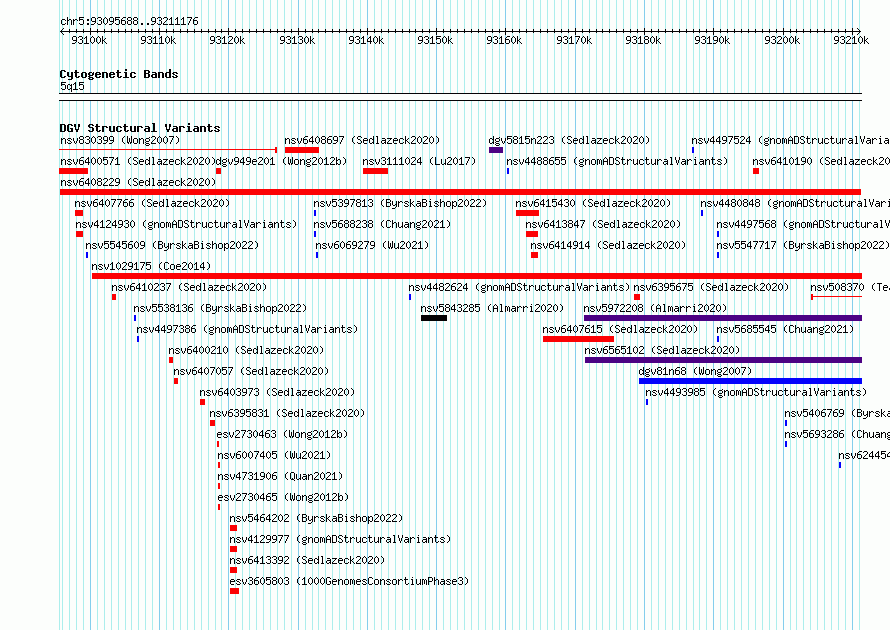
Task: Click the nsv1029175 (Coe2014) label
Action: coord(151,266)
